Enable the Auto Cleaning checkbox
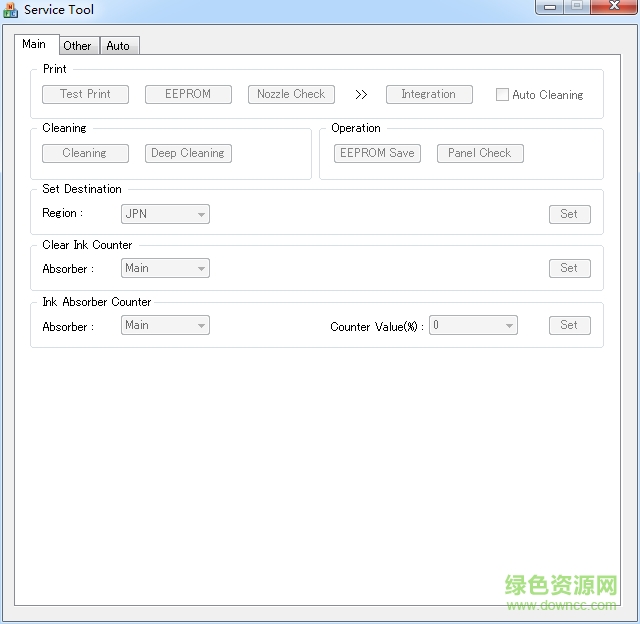Screen dimensions: 640x624 (x=503, y=95)
